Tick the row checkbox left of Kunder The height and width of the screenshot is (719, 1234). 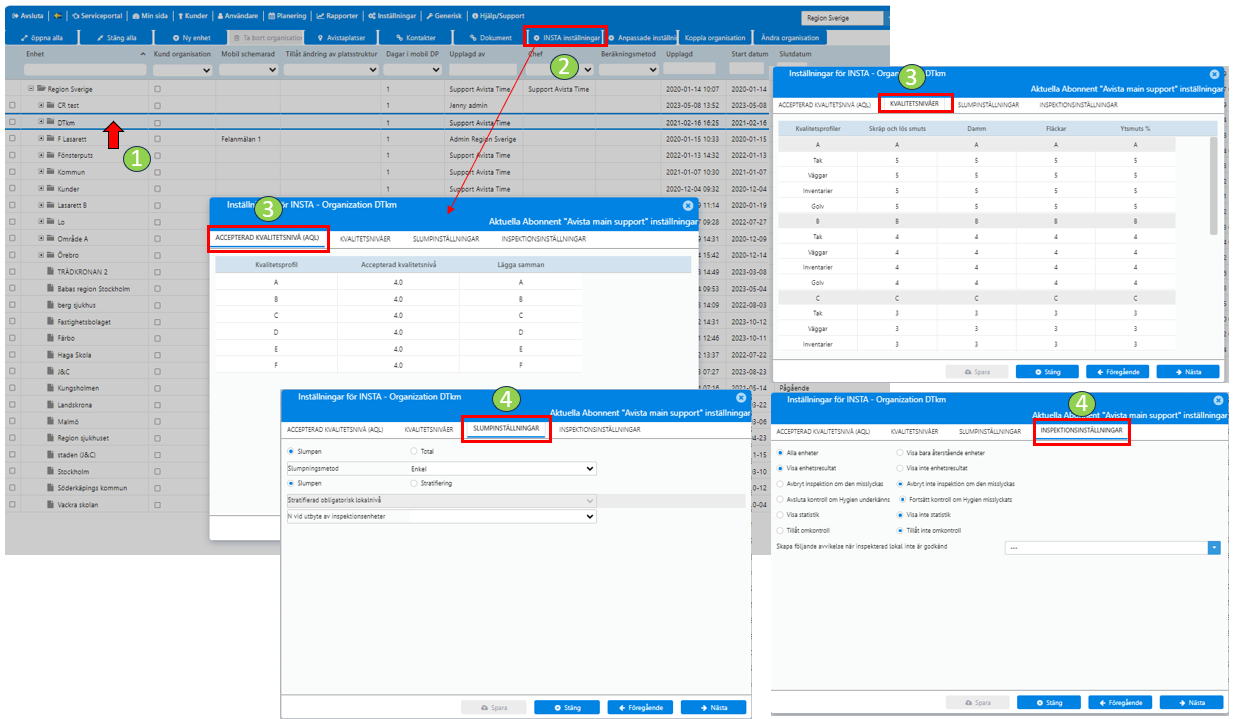(x=12, y=189)
